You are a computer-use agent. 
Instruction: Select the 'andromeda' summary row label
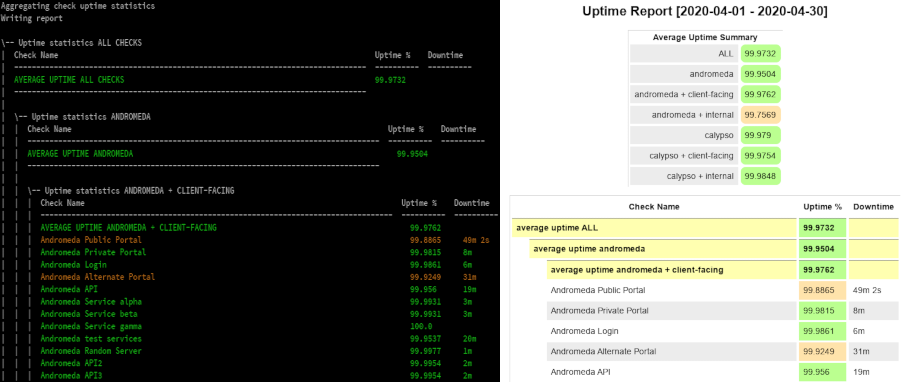point(712,74)
